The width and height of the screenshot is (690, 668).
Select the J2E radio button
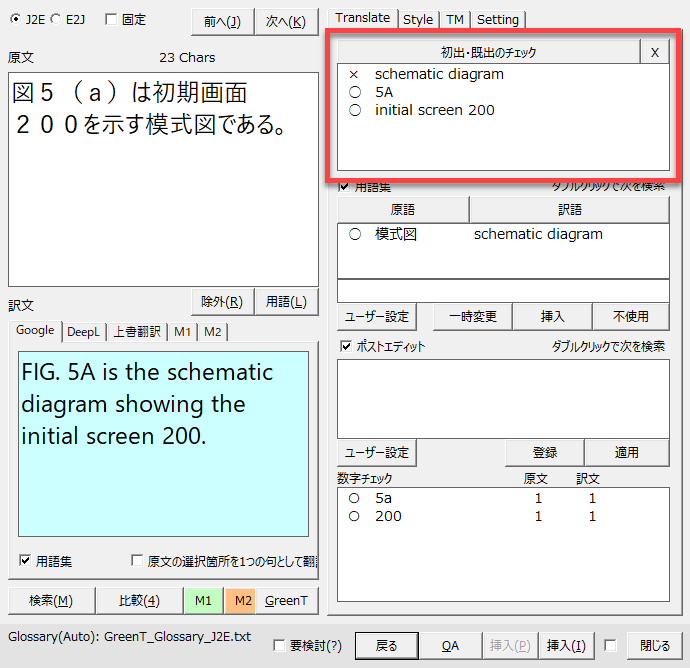pyautogui.click(x=15, y=19)
